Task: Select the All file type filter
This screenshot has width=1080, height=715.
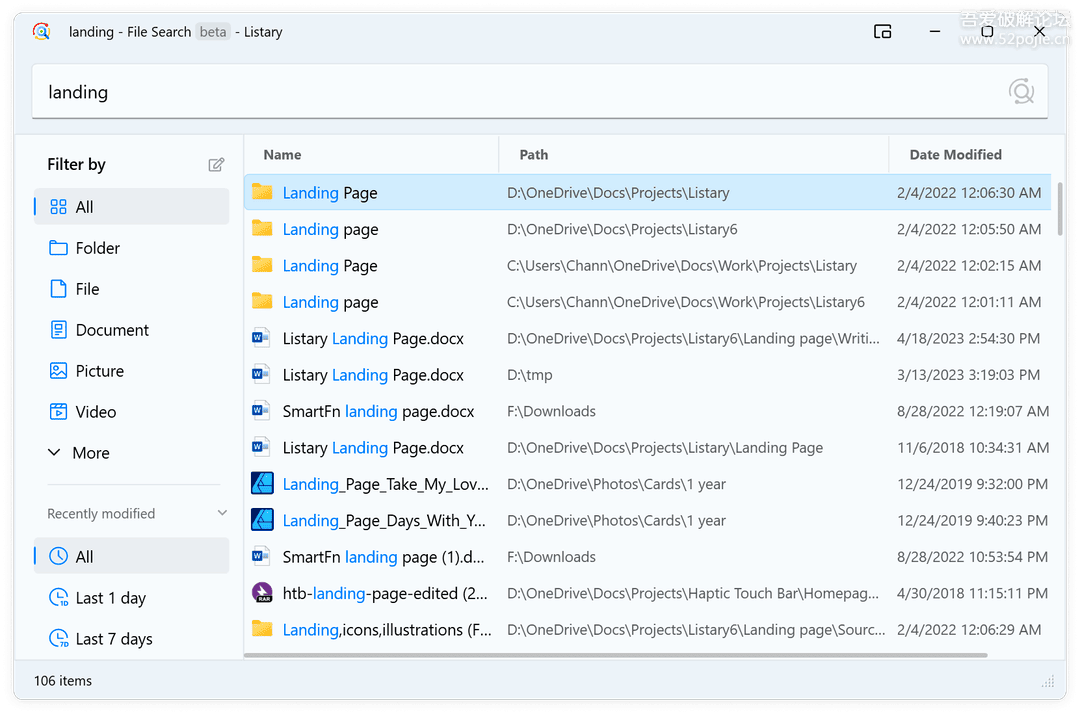Action: point(132,207)
